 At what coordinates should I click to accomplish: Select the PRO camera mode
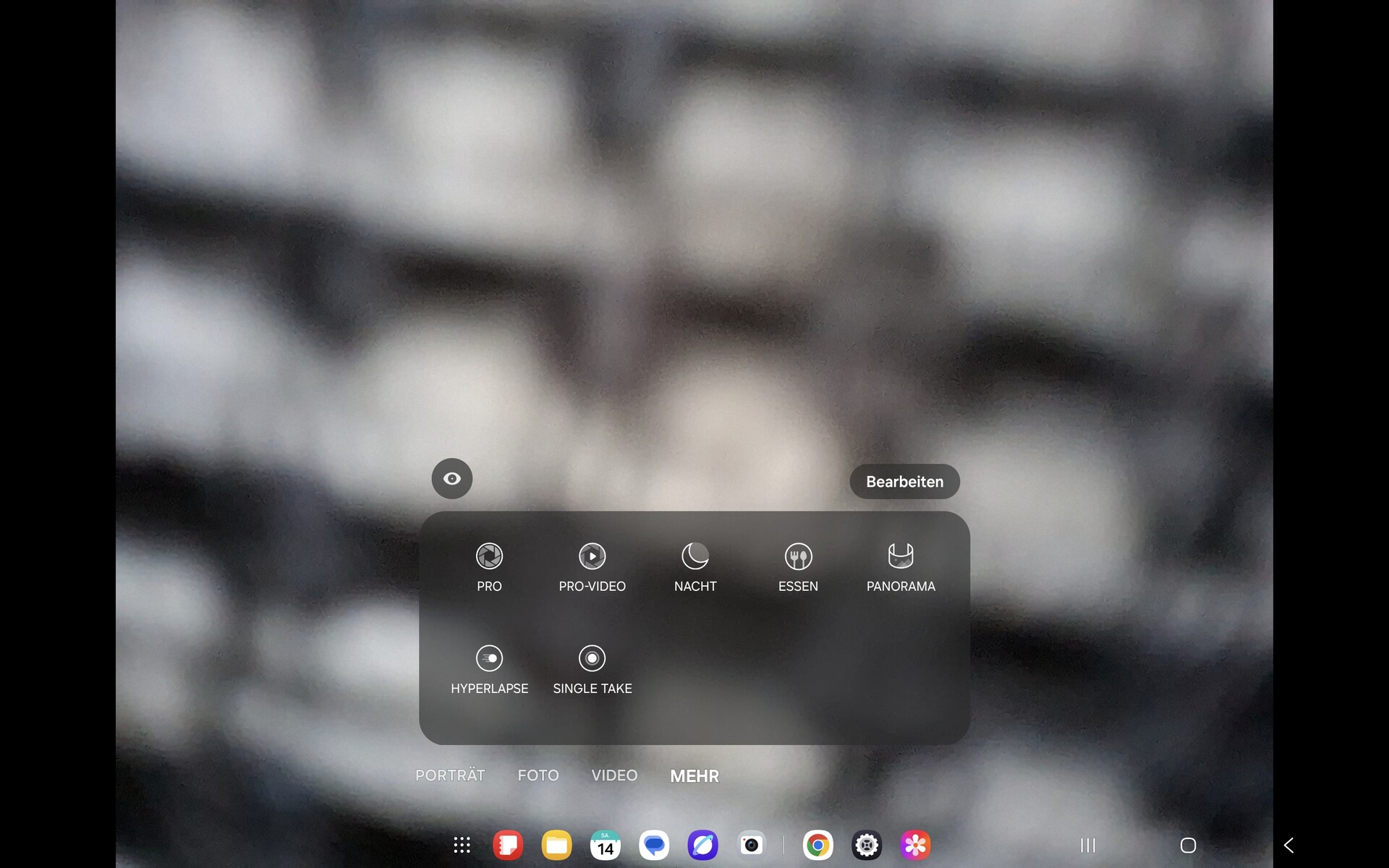(489, 567)
